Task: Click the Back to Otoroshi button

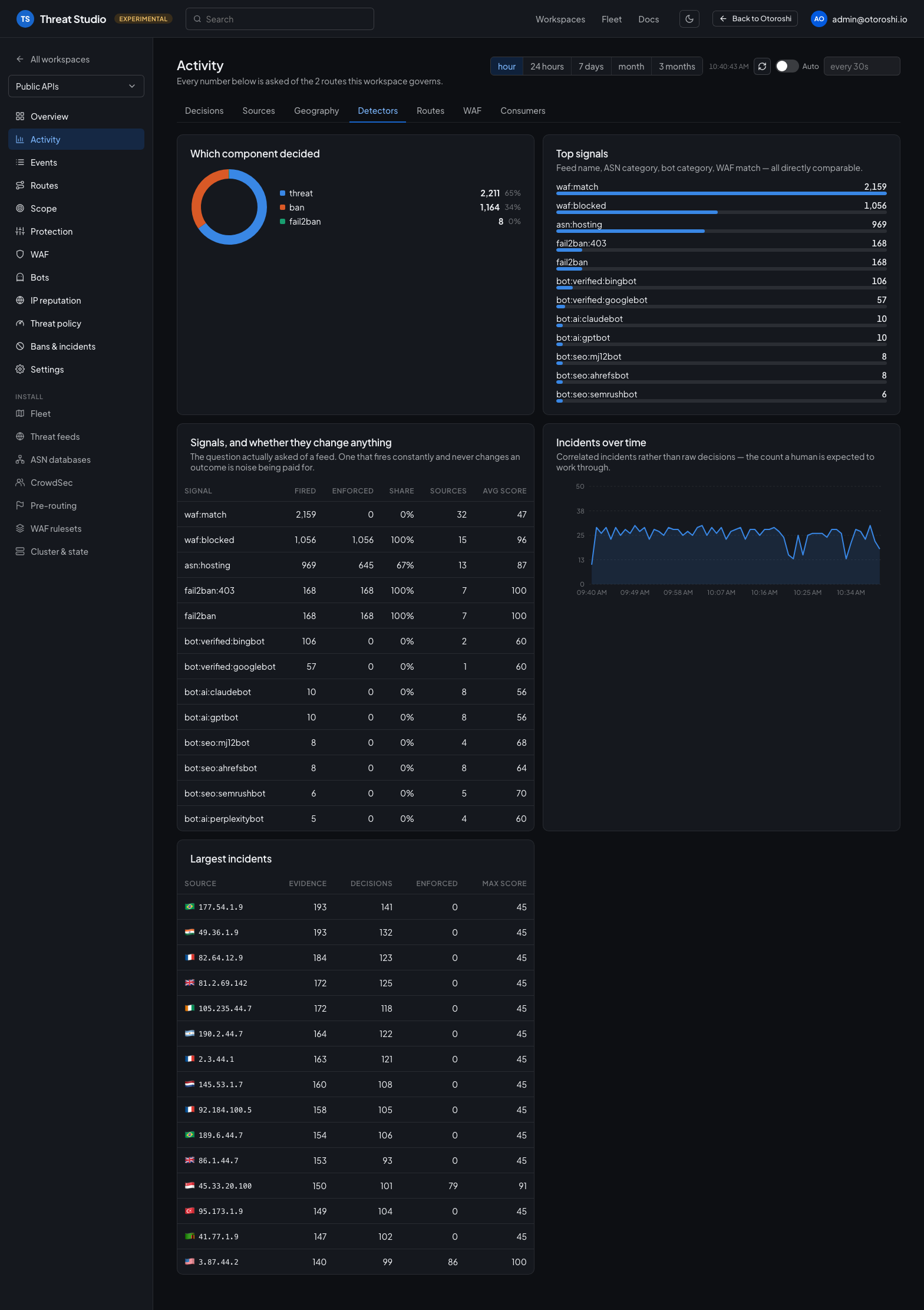Action: point(755,19)
